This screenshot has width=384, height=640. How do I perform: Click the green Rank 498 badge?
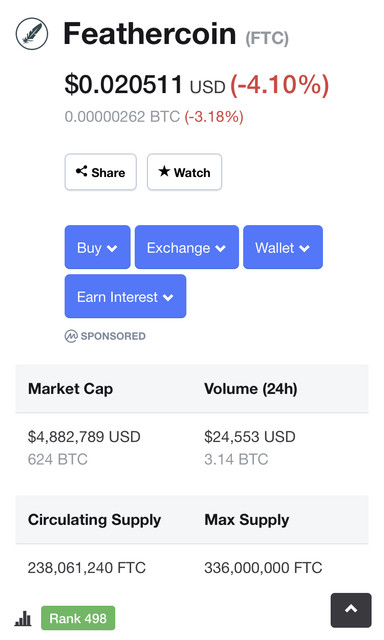tap(78, 618)
